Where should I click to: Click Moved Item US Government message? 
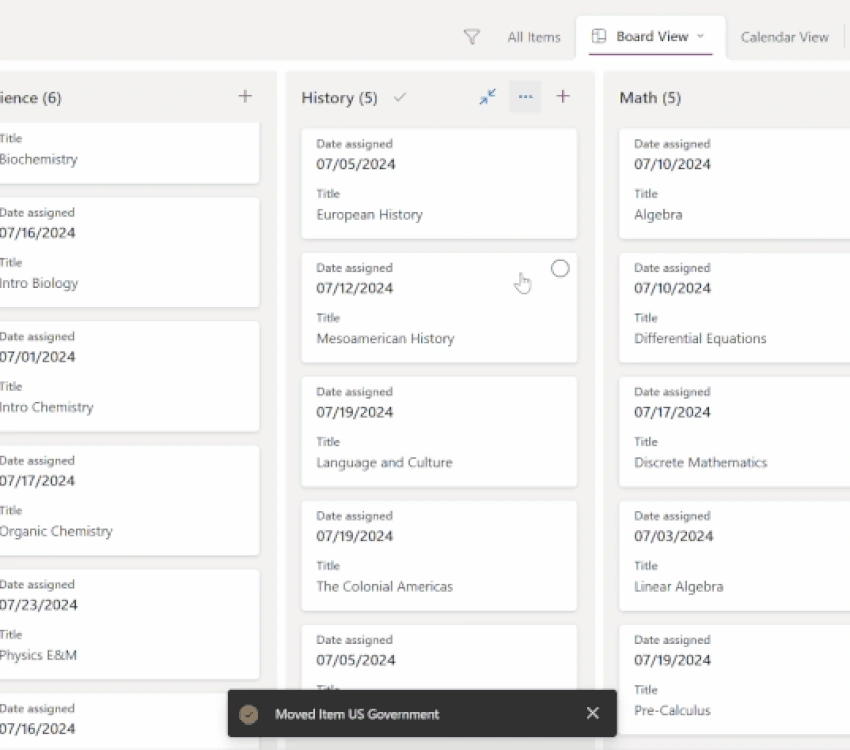coord(357,714)
